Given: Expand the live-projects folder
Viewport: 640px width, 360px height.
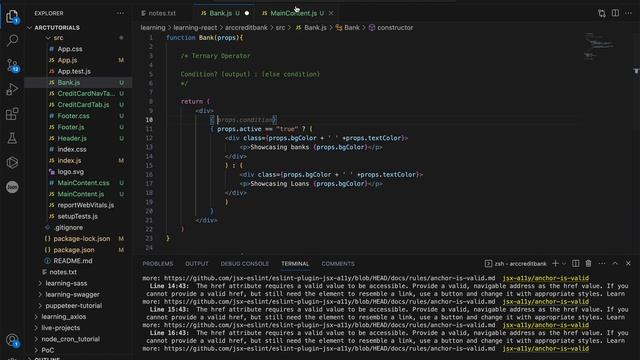Looking at the screenshot, I should click(x=60, y=328).
